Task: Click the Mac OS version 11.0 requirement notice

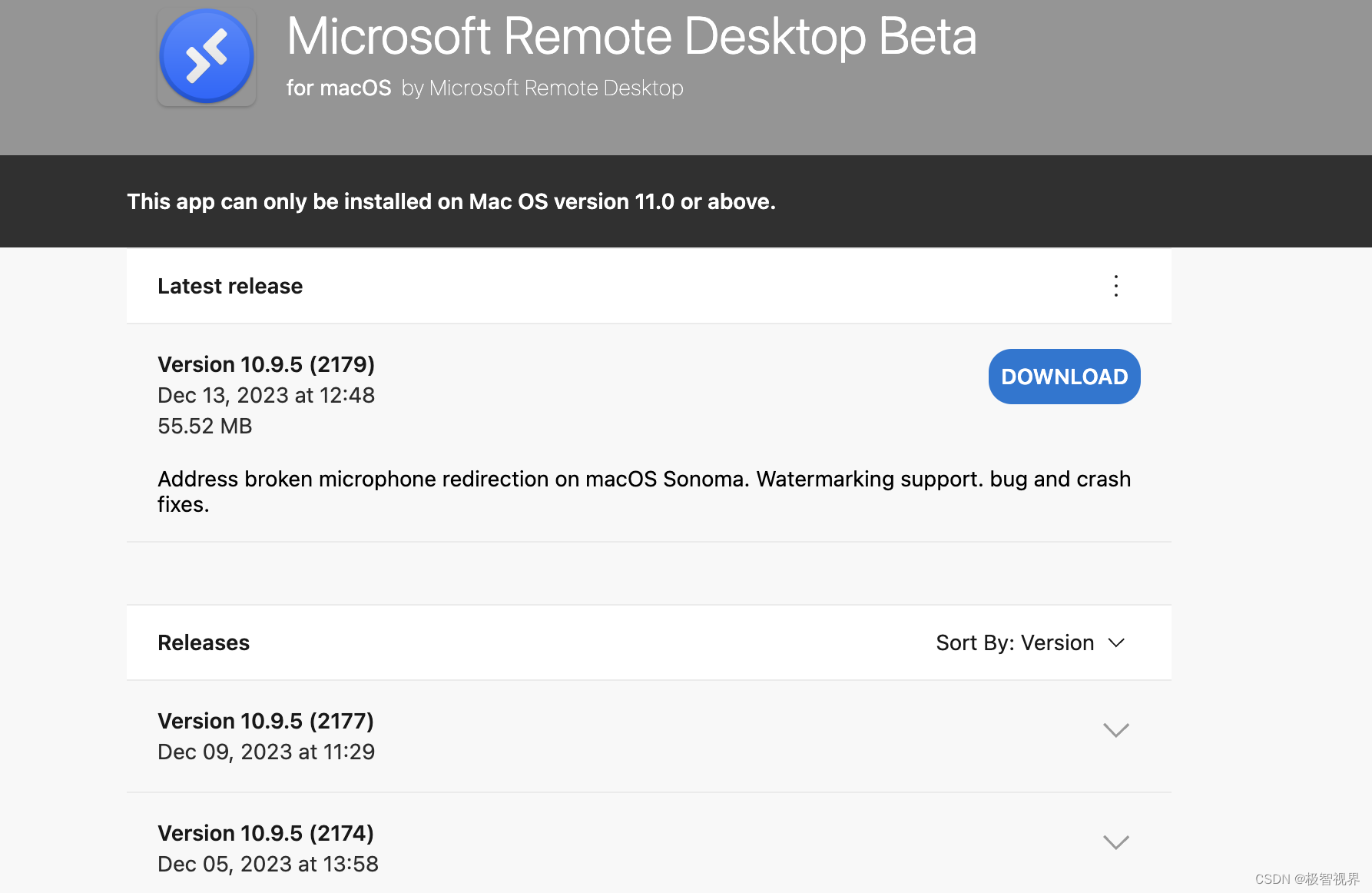Action: coord(452,201)
